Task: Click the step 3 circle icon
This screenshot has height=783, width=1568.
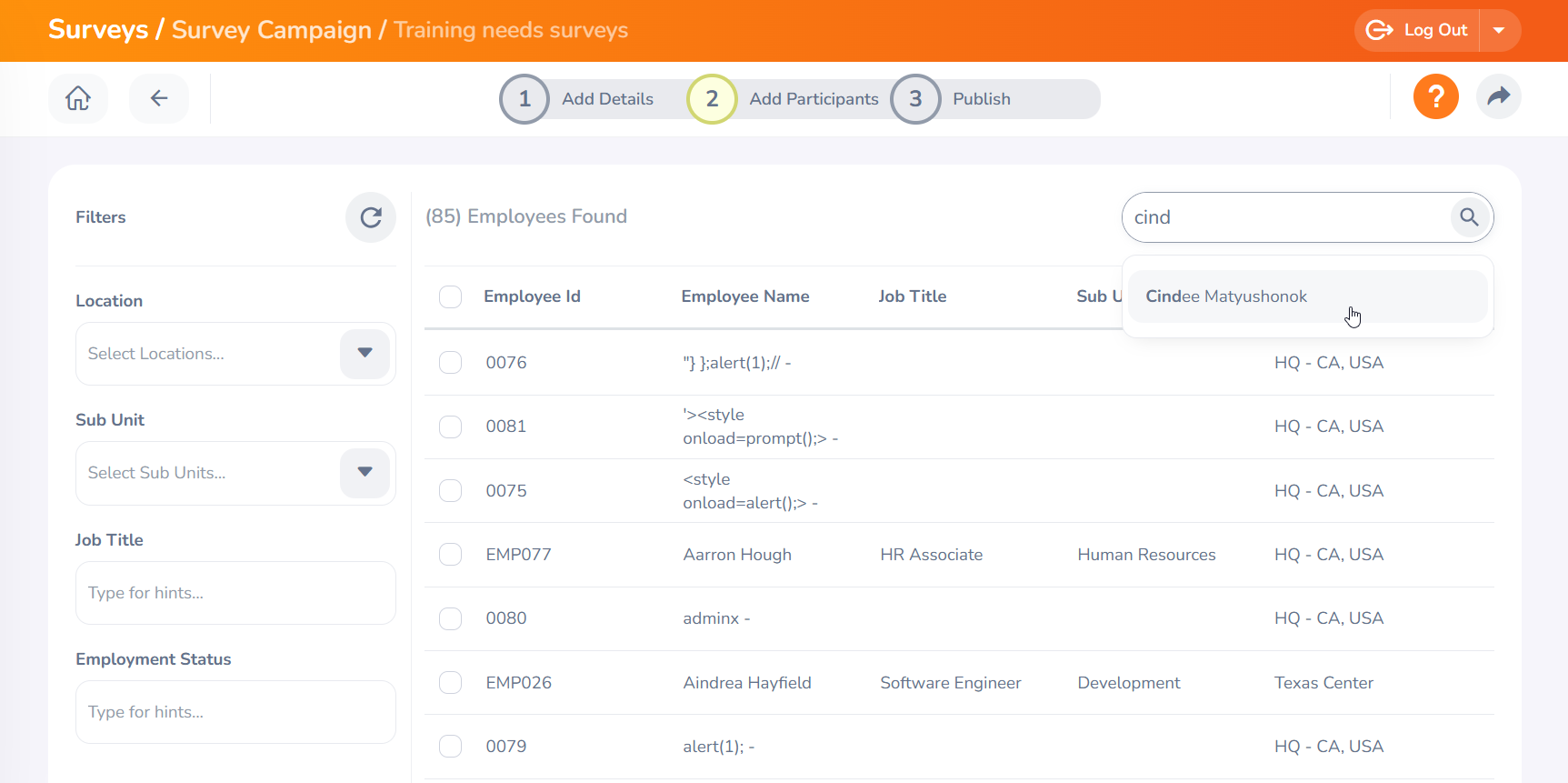Action: click(915, 99)
